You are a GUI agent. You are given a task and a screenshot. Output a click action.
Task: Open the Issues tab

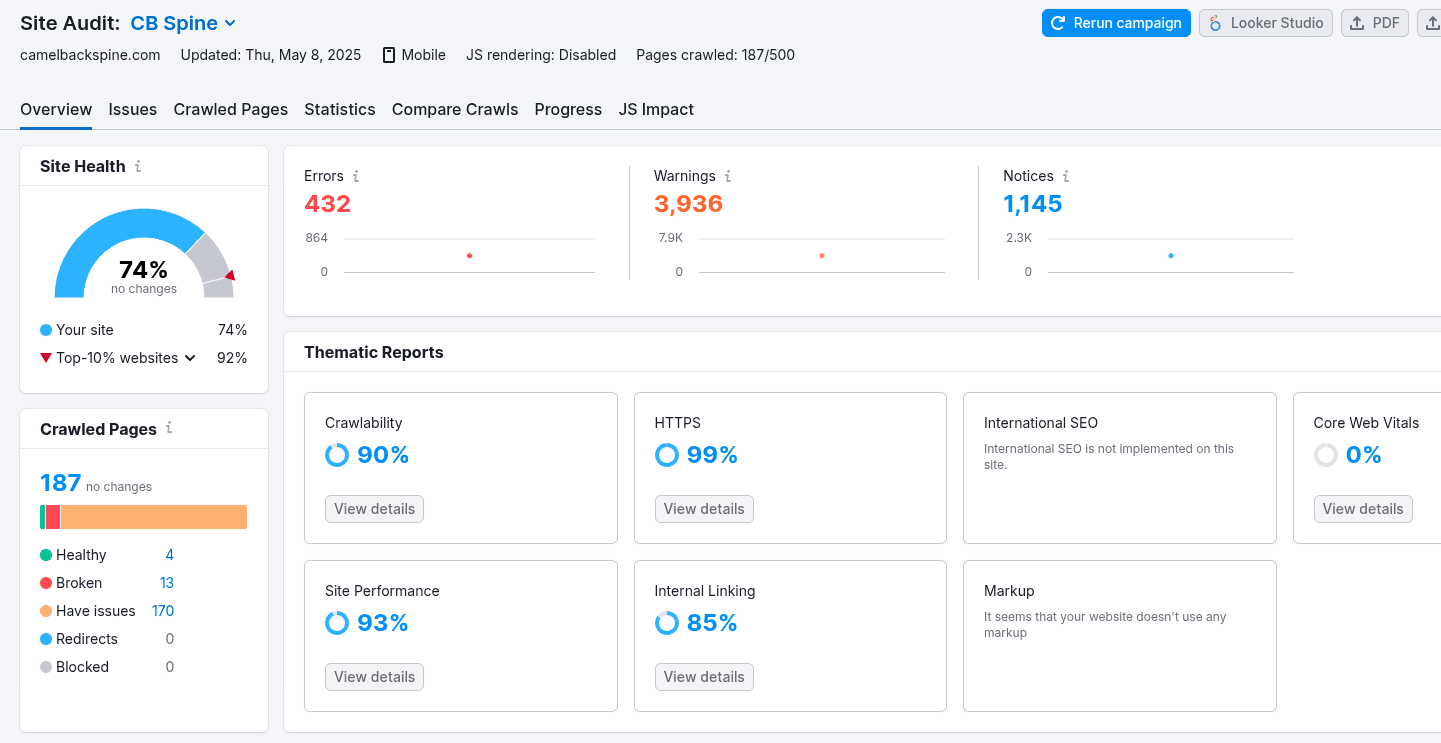coord(133,109)
